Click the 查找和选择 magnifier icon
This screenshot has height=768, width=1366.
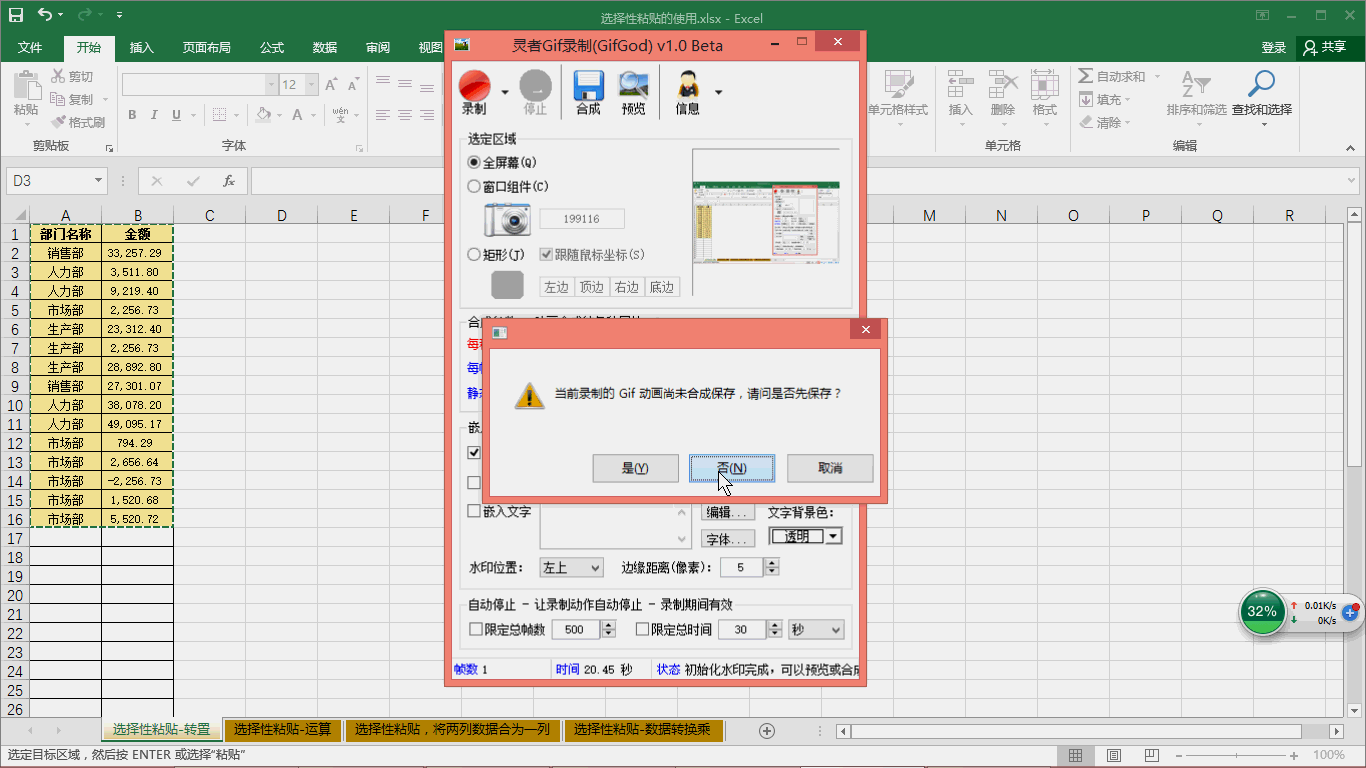point(1262,84)
